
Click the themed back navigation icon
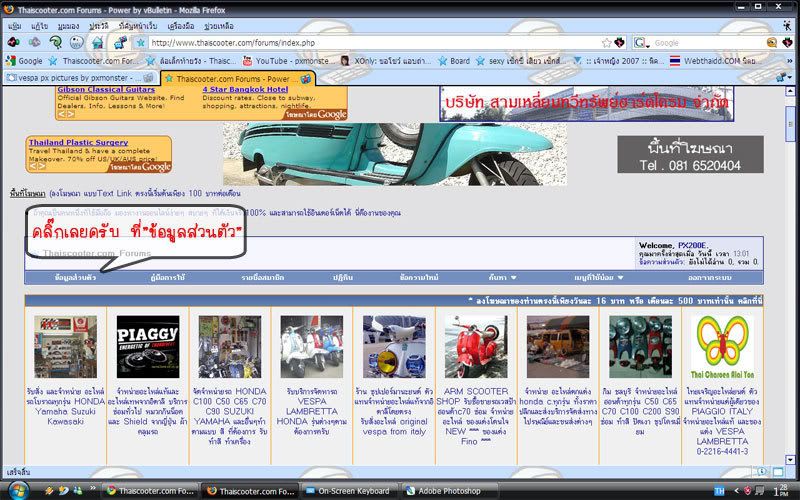13,43
